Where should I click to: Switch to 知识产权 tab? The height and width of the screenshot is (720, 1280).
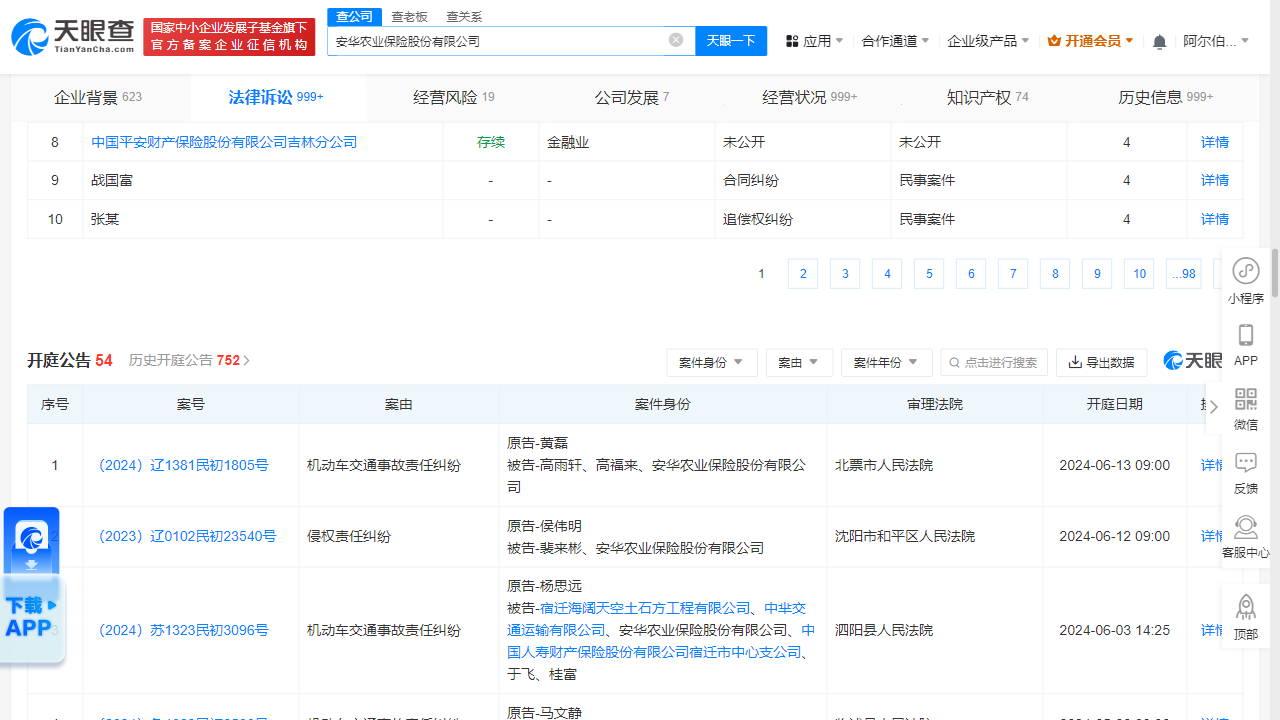988,97
